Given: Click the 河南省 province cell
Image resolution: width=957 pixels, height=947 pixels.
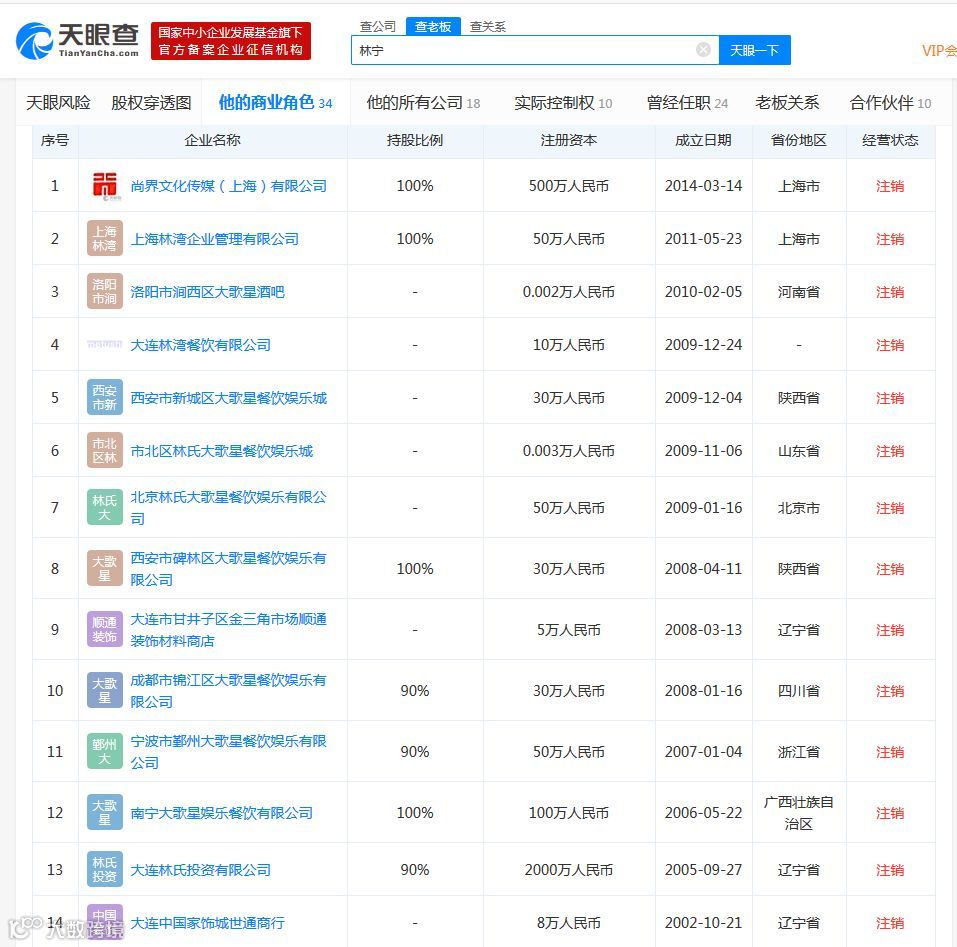Looking at the screenshot, I should click(x=799, y=292).
